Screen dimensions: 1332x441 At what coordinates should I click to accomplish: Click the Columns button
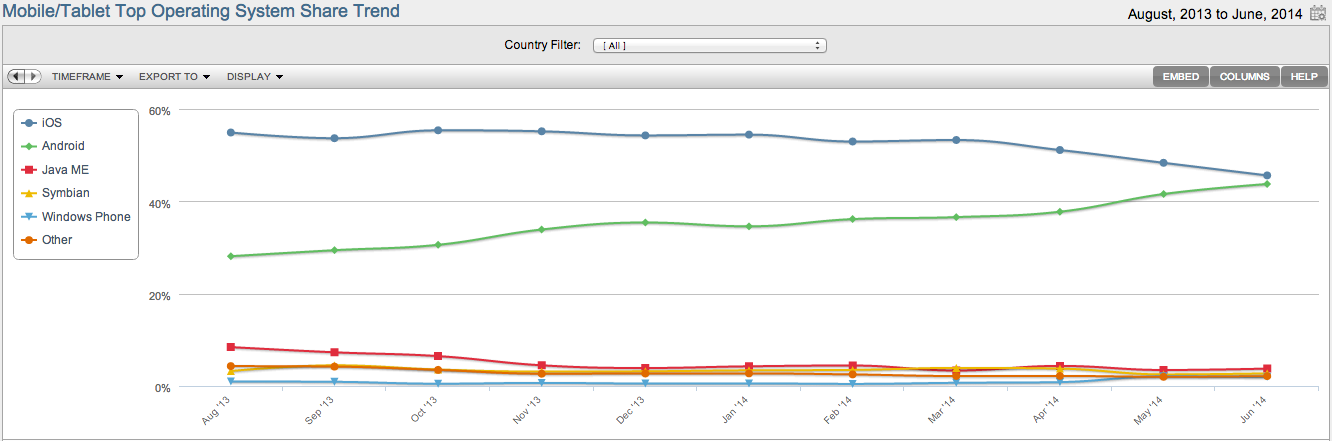[x=1244, y=77]
